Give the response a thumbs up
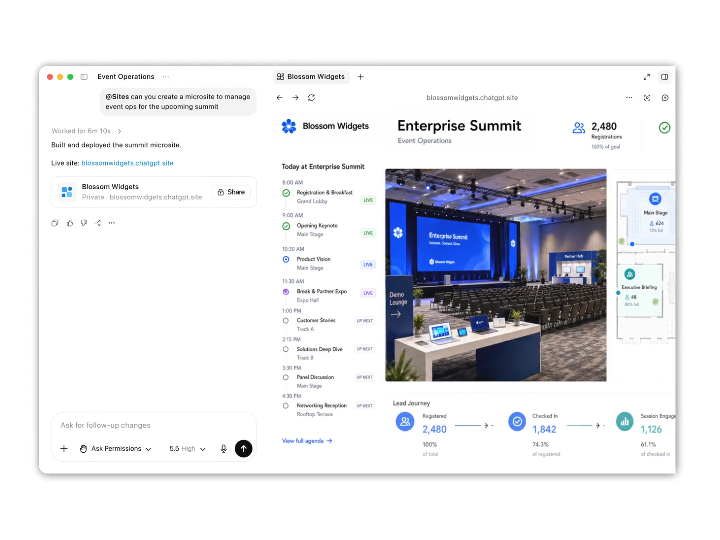This screenshot has width=720, height=540. click(x=69, y=223)
